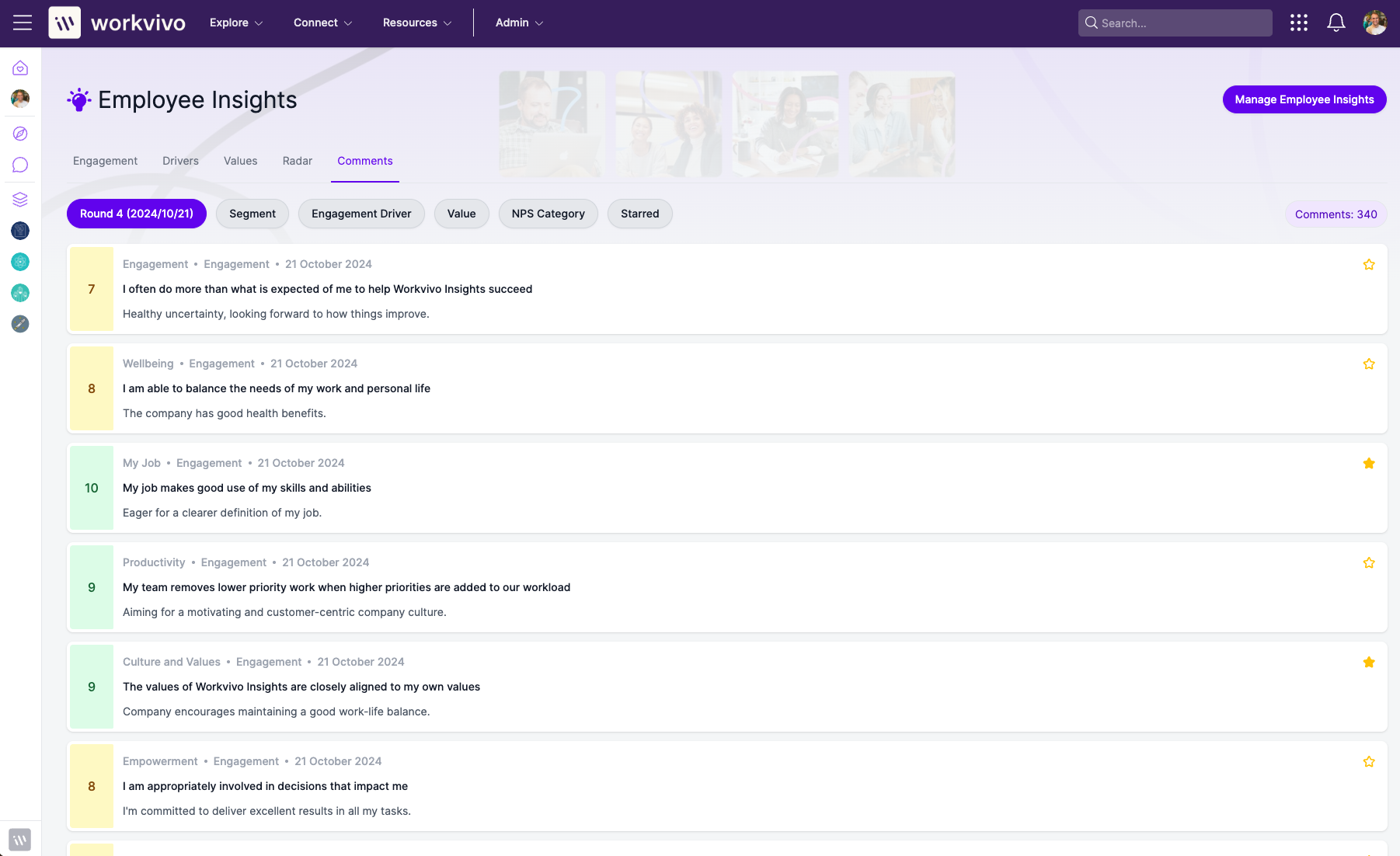
Task: Open profile photo in left sidebar
Action: pos(20,99)
